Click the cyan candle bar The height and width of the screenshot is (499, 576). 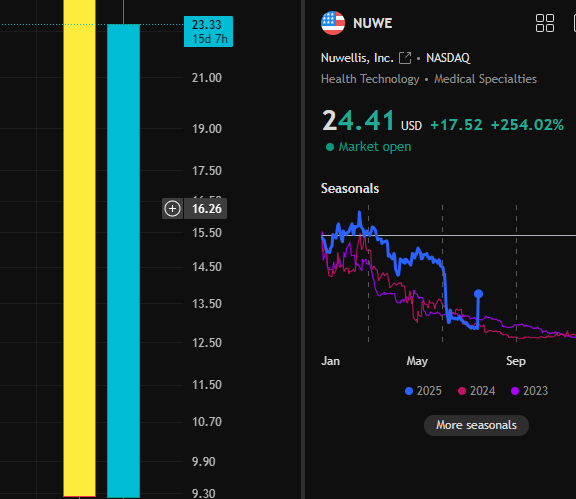tap(123, 261)
